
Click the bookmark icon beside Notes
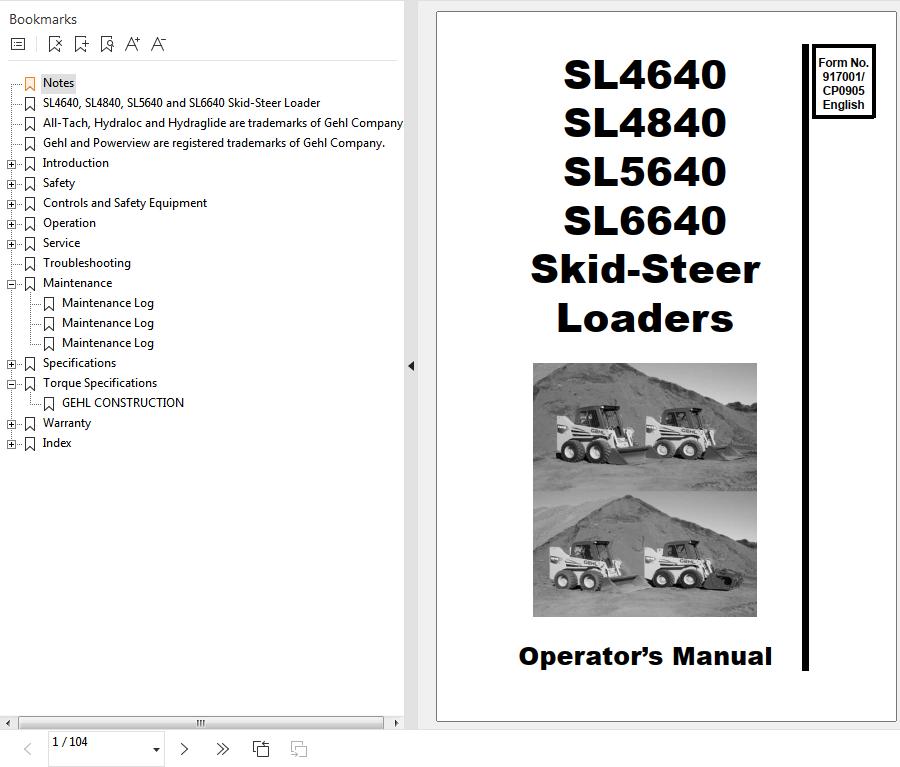[x=30, y=84]
